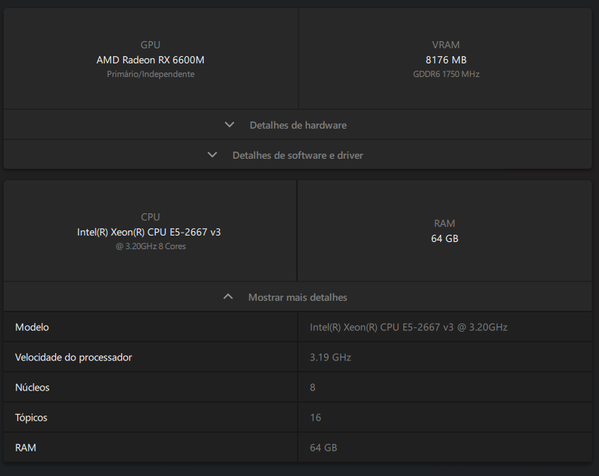Select the CPU Intel Xeon E5-2667 v3 tile
599x476 pixels.
(150, 231)
